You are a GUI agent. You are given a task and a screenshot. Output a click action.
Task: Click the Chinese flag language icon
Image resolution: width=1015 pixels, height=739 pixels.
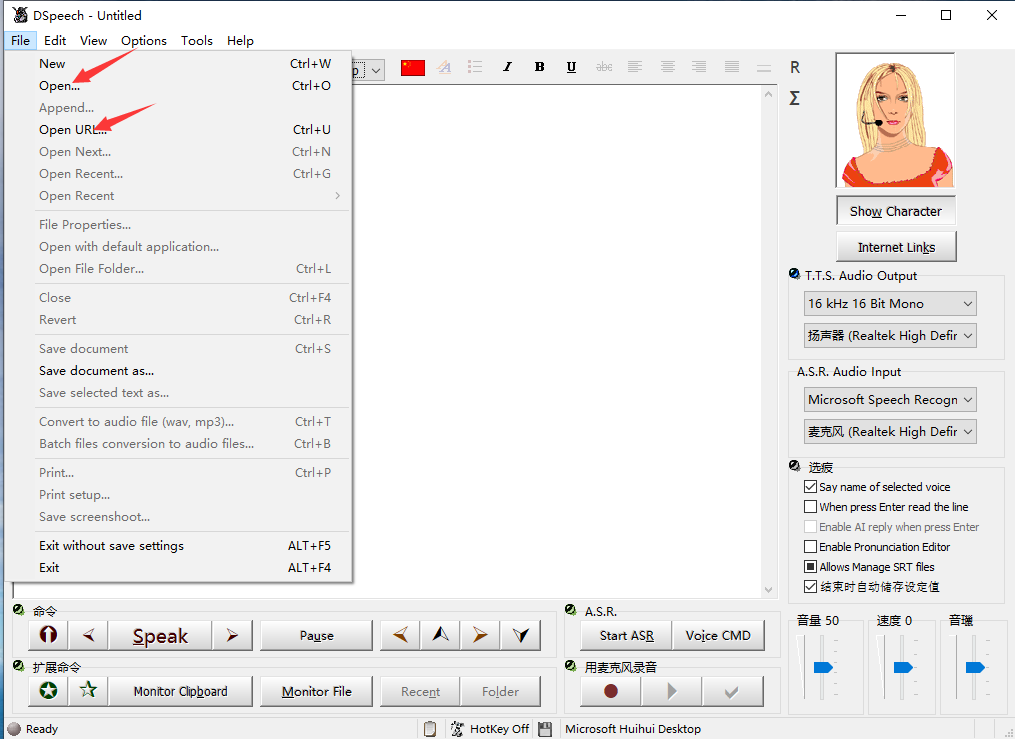click(x=412, y=67)
